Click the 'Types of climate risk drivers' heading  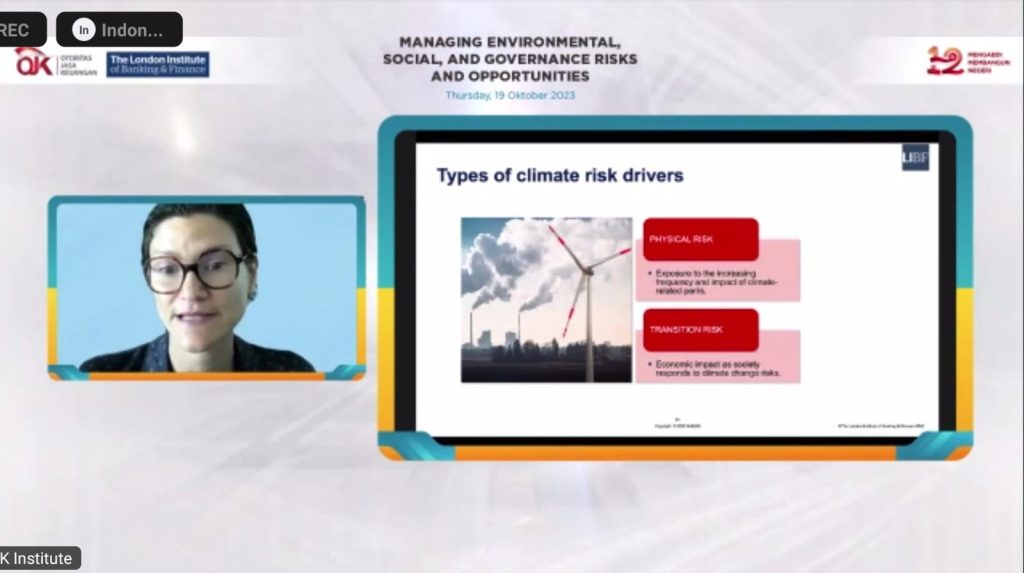pos(560,176)
